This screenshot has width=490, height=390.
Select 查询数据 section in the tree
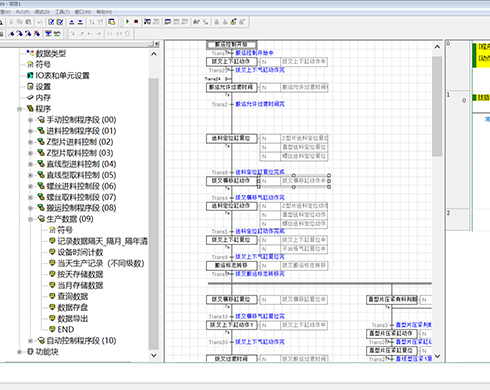click(x=73, y=296)
